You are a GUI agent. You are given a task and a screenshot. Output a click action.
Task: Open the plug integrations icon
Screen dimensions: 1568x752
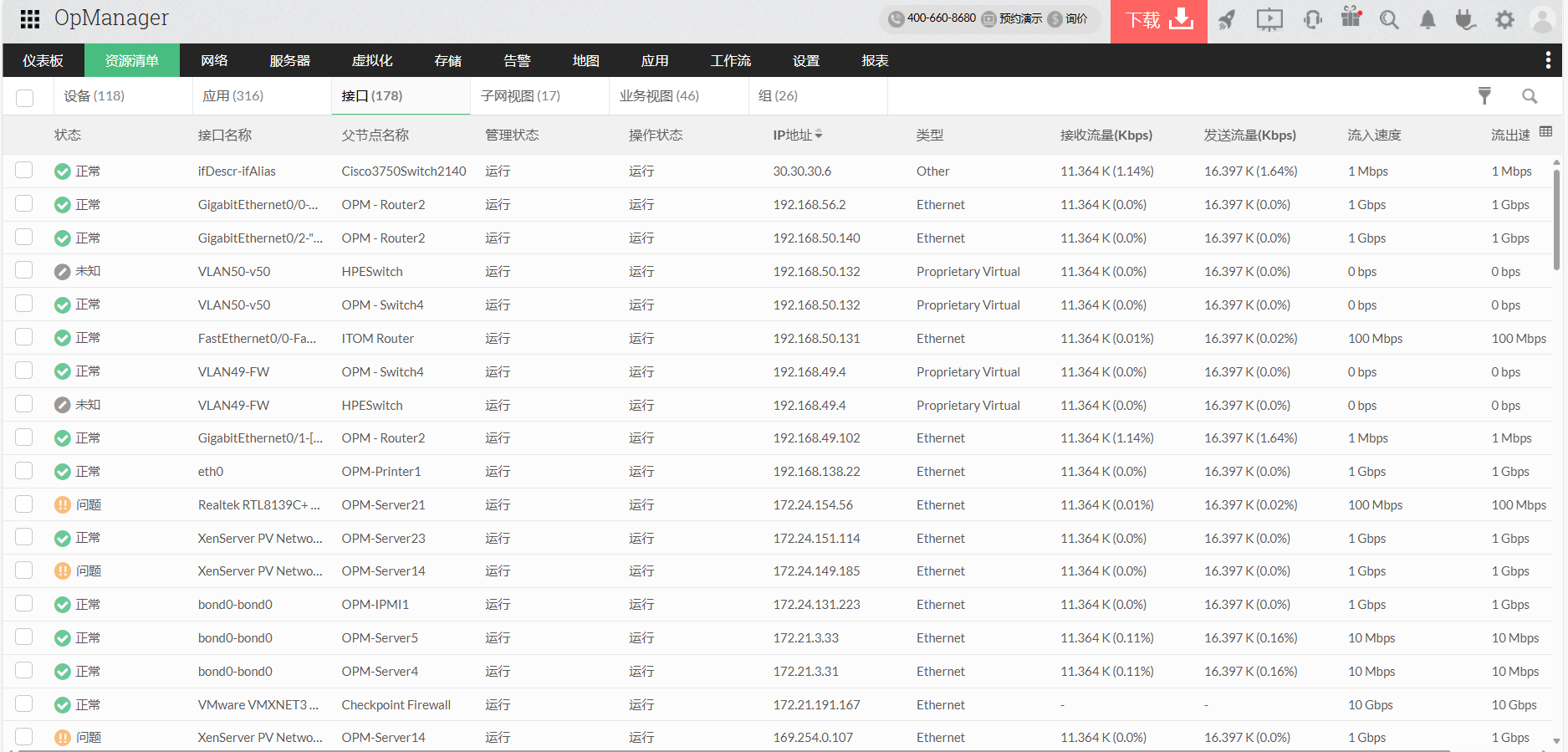coord(1465,19)
